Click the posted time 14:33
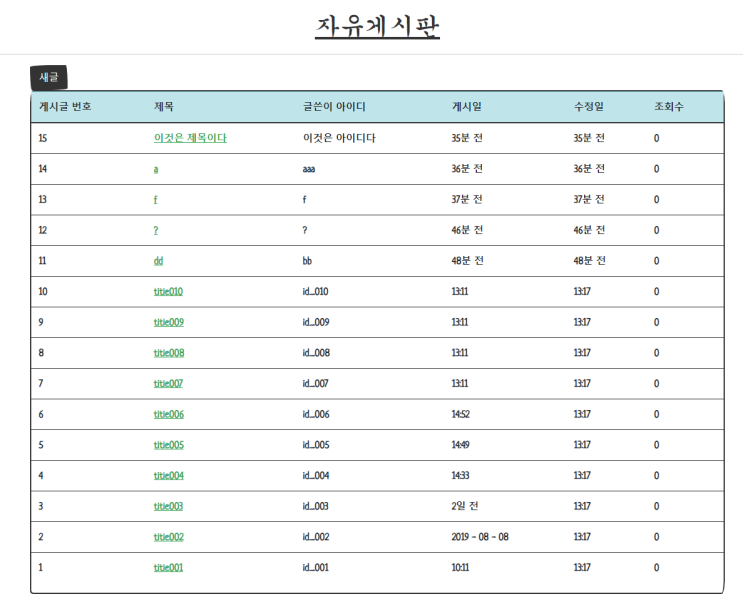This screenshot has height=599, width=743. tap(460, 475)
